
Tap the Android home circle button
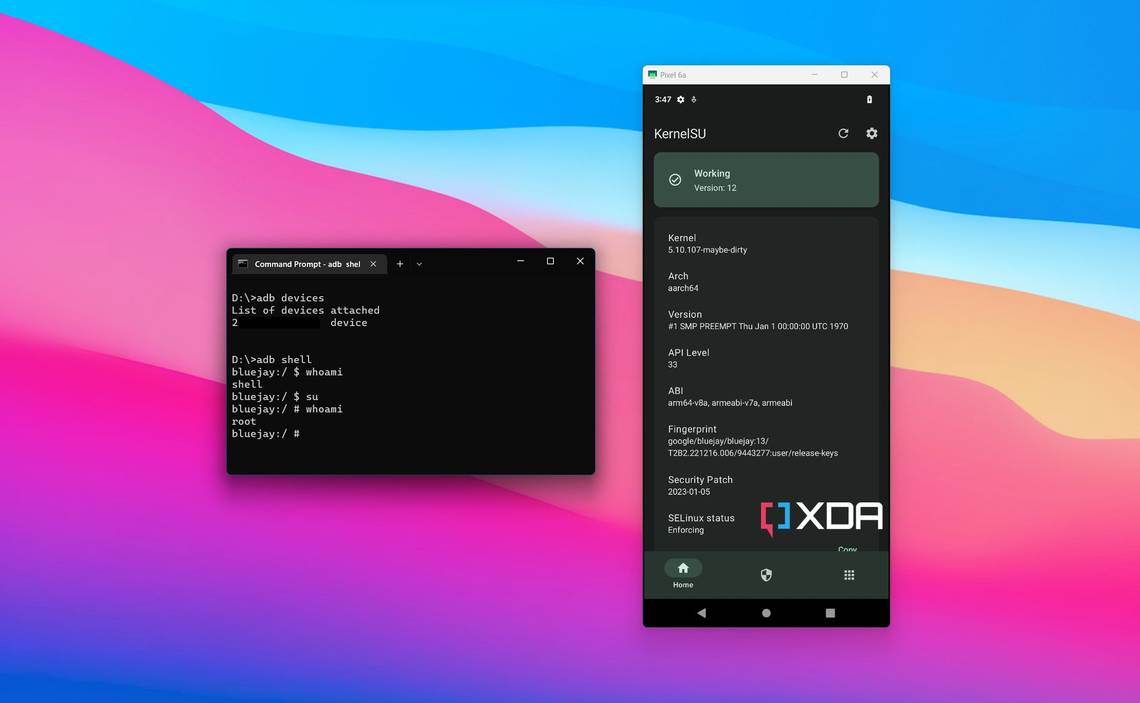click(766, 613)
